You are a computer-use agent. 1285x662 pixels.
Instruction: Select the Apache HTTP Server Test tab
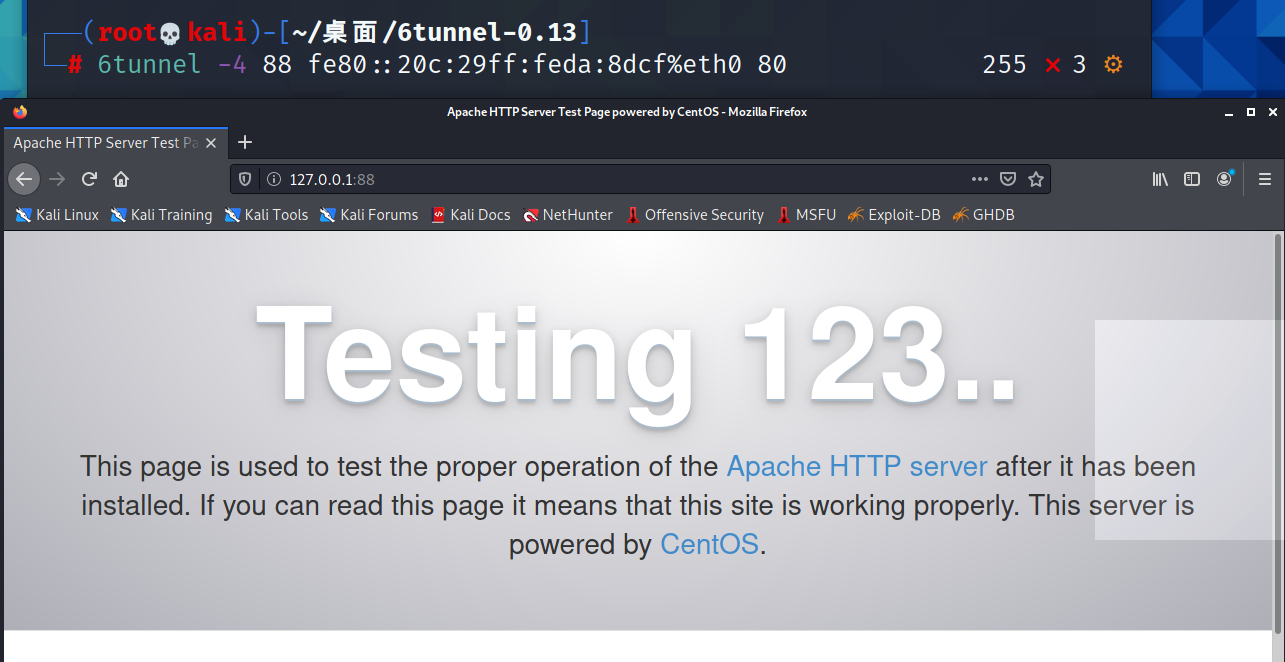[x=105, y=143]
